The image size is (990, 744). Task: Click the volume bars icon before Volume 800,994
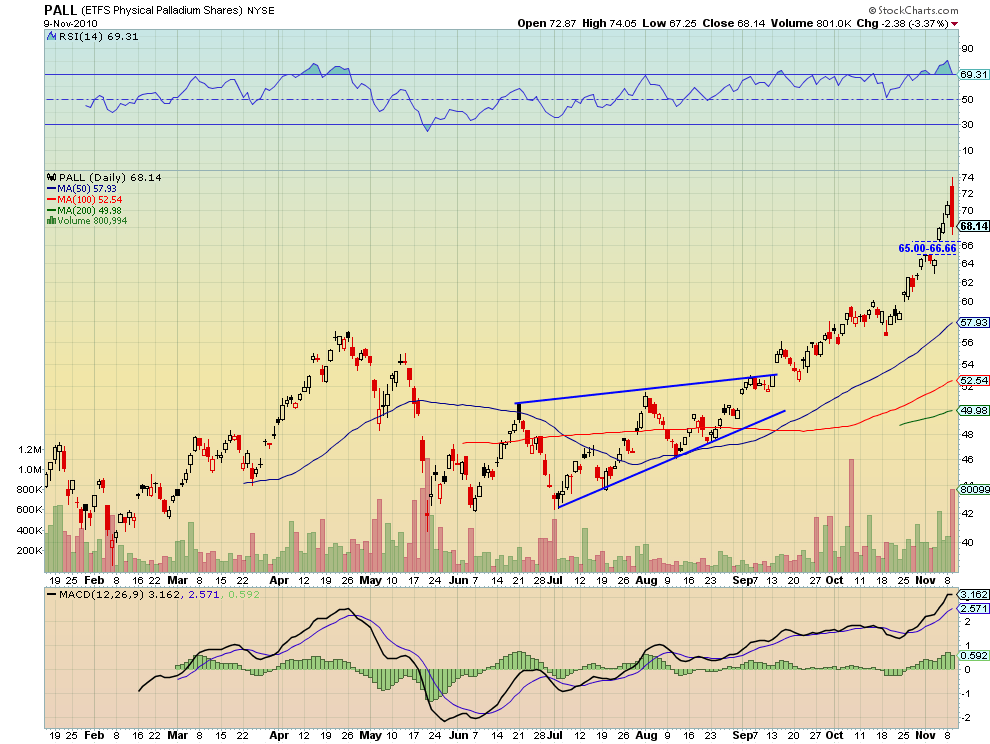[x=51, y=220]
